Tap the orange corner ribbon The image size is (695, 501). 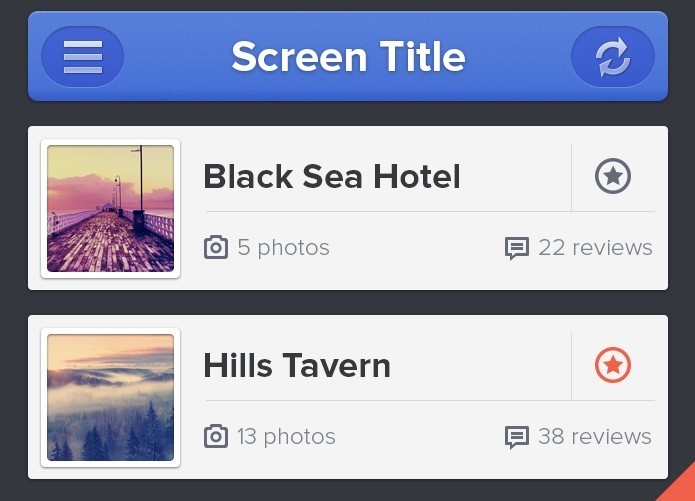point(680,486)
